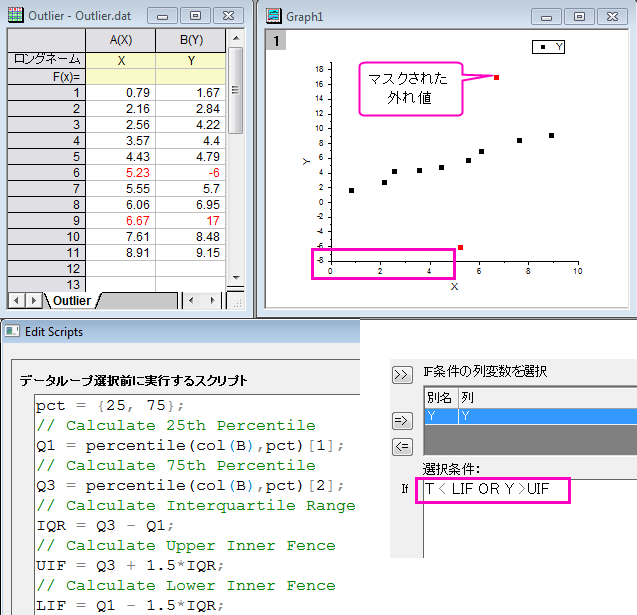Select row header 1
The height and width of the screenshot is (615, 637).
[x=46, y=93]
